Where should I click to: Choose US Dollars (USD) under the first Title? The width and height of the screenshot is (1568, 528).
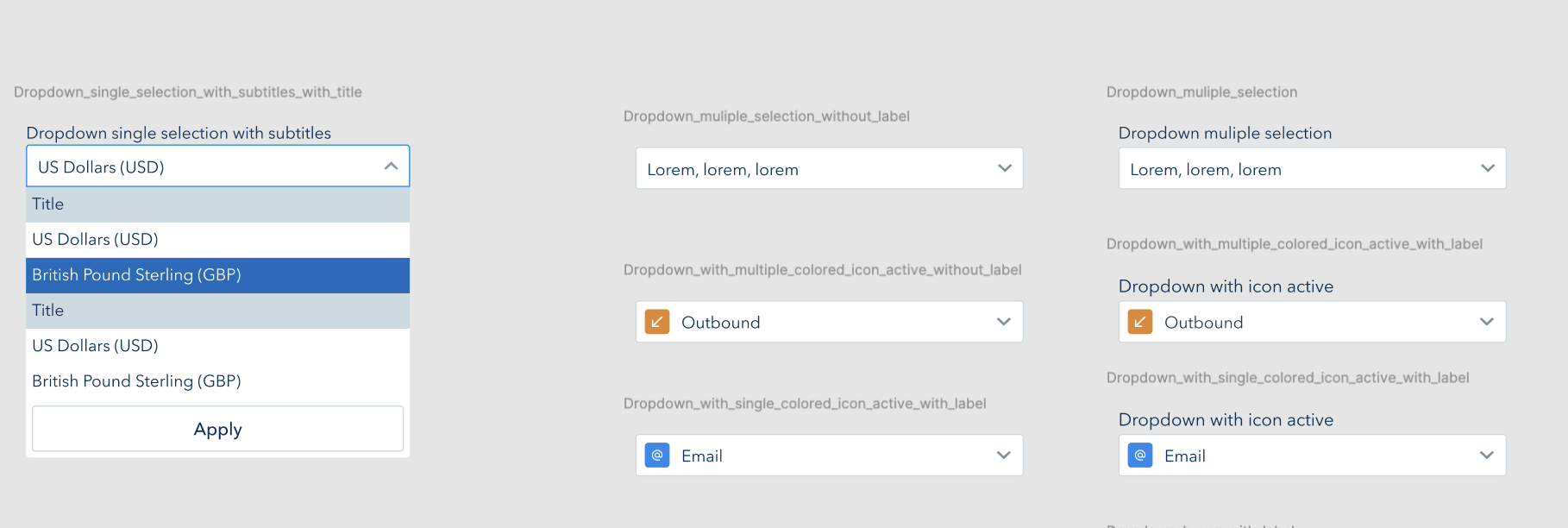(x=96, y=240)
